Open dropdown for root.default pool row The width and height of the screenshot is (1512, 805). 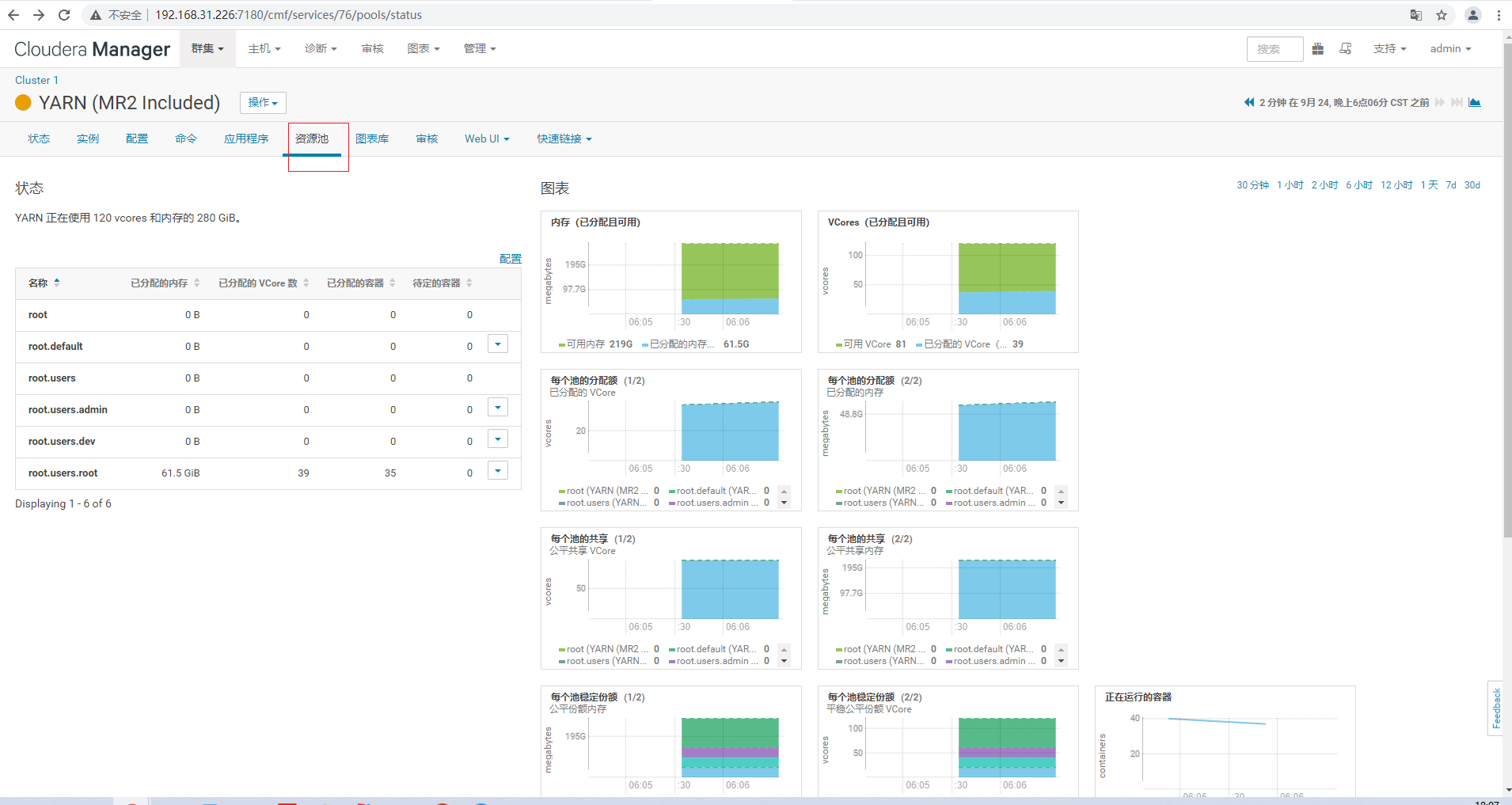point(498,344)
